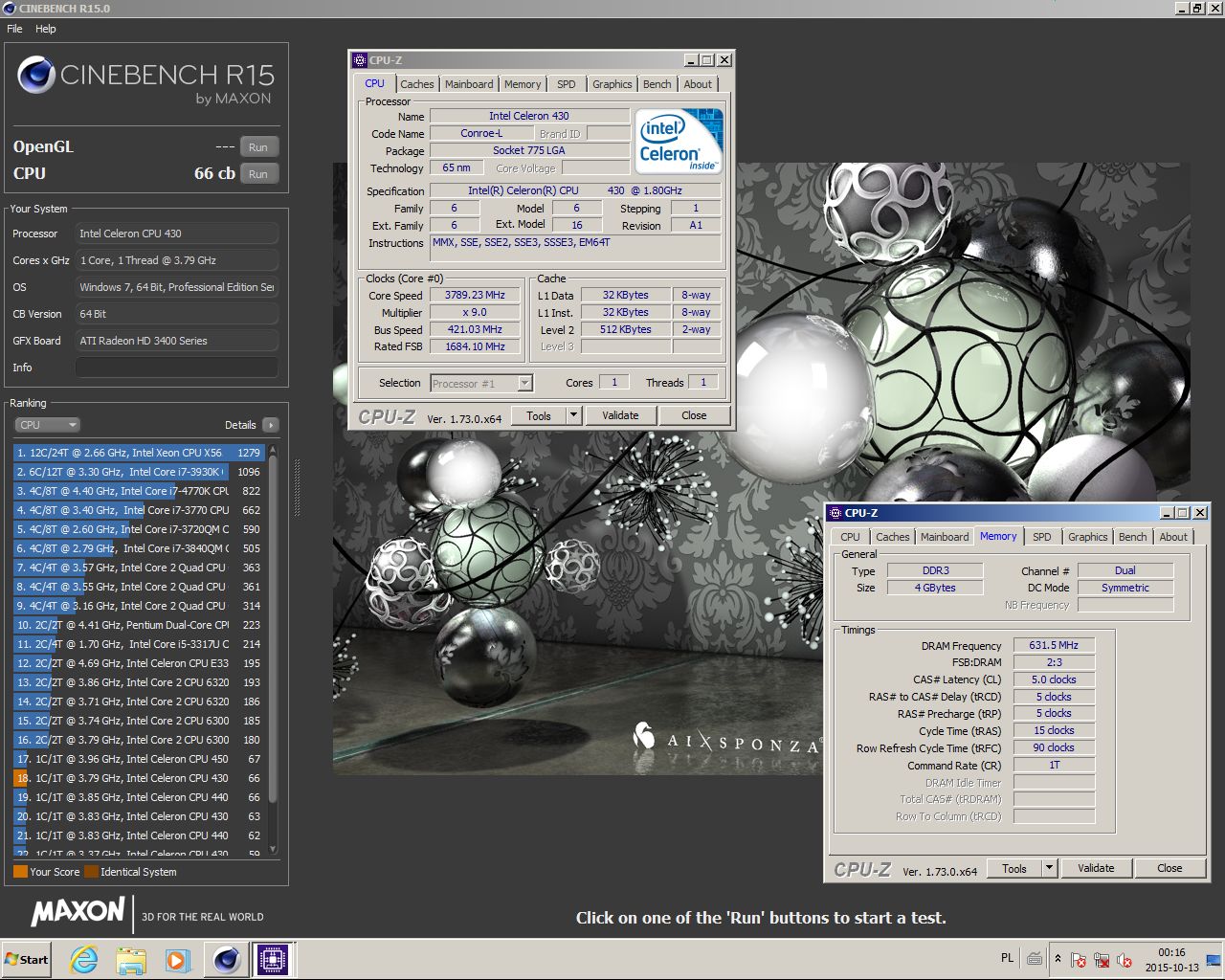
Task: Click the orange Your Score legend swatch
Action: (x=20, y=872)
